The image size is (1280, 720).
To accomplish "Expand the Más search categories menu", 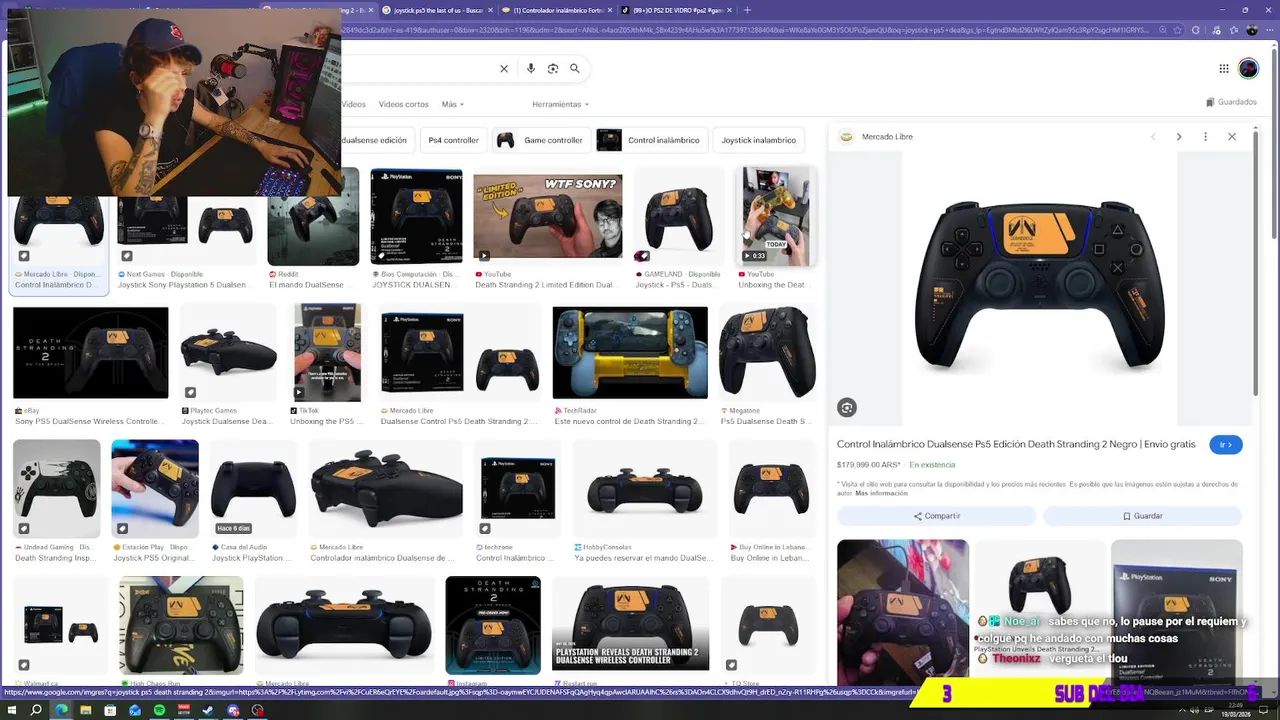I will tap(453, 104).
